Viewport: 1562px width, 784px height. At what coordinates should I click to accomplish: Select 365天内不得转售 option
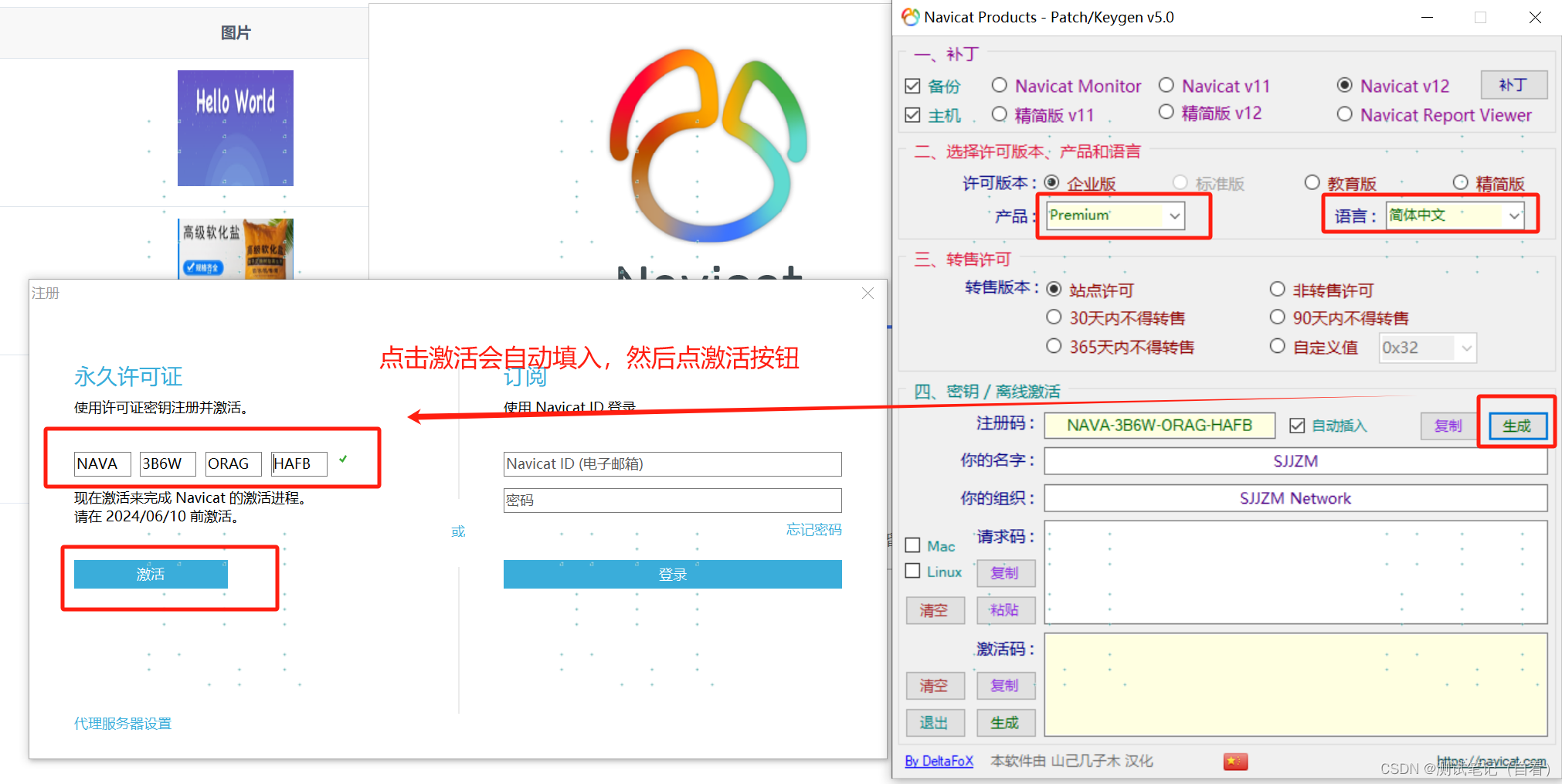(1054, 346)
